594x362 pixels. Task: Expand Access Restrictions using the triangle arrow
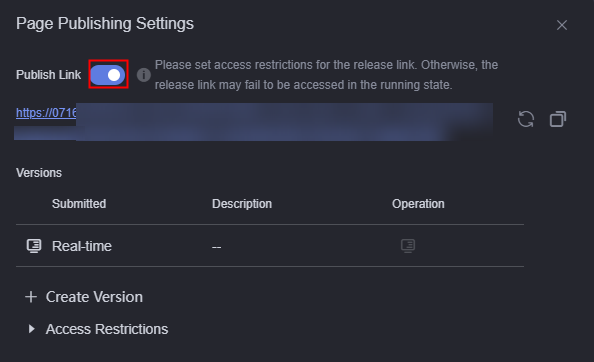tap(32, 329)
